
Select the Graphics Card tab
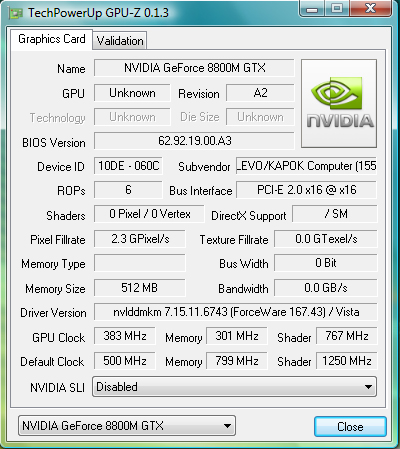coord(52,39)
